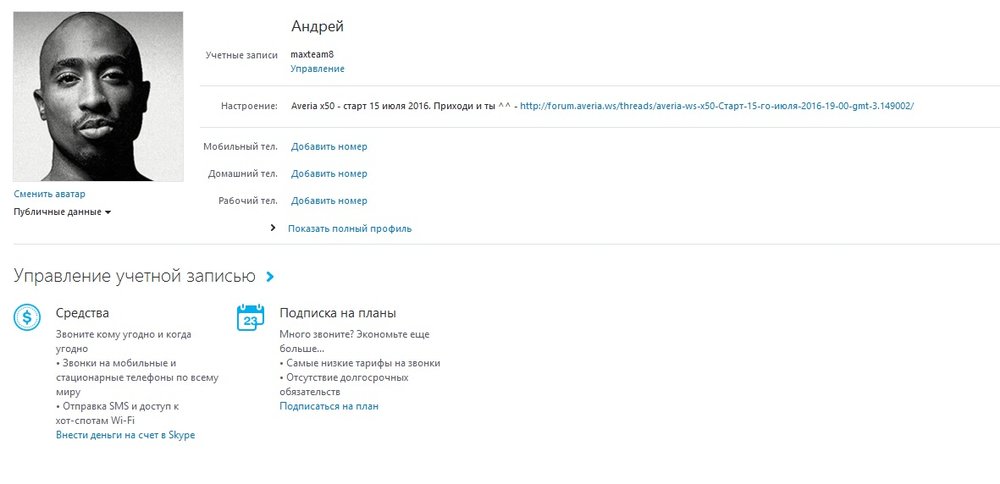Click the Средства section heading
Screen dimensions: 1000x484
[x=83, y=313]
